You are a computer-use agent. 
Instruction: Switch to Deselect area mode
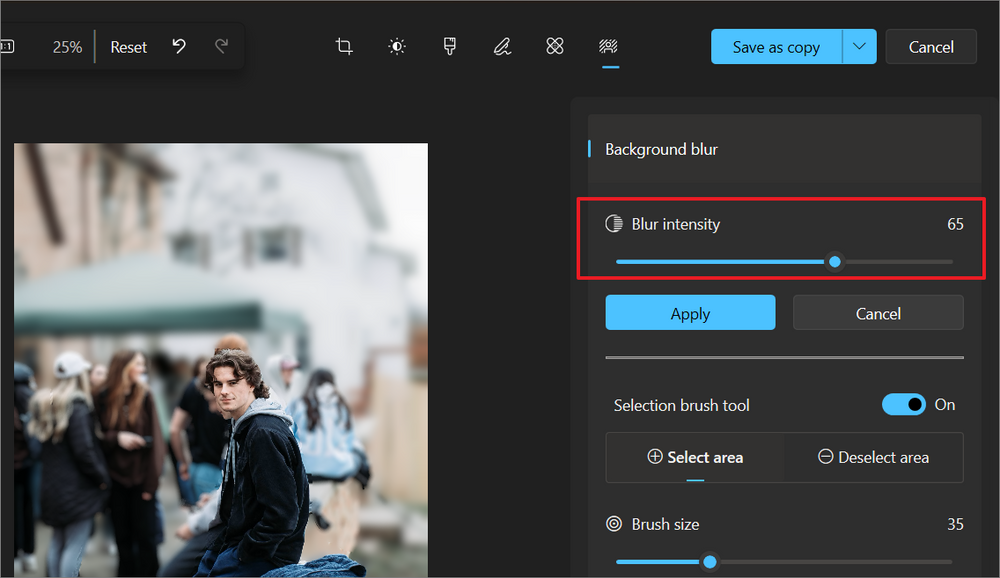(x=873, y=457)
